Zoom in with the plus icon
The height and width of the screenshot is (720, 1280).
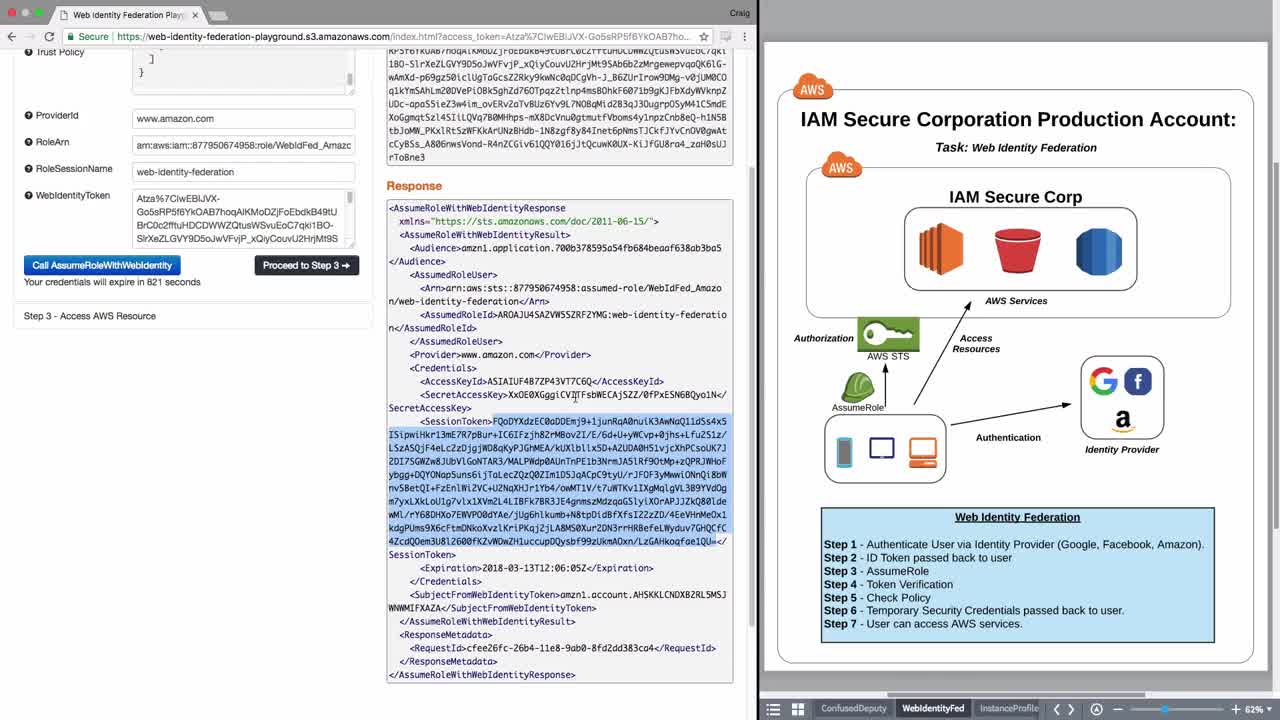coord(1236,709)
